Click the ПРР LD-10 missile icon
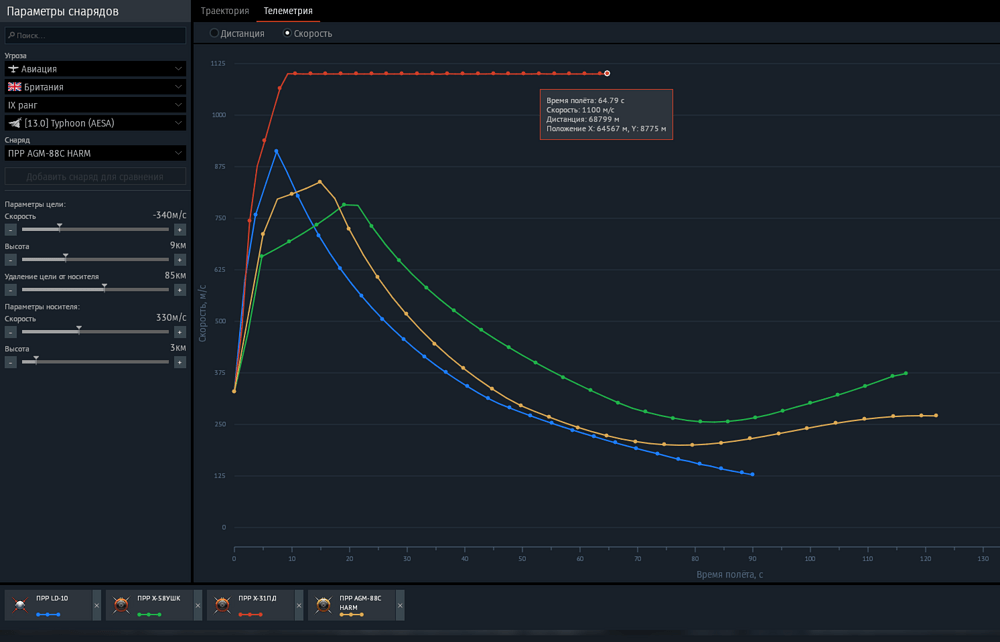 pos(20,604)
